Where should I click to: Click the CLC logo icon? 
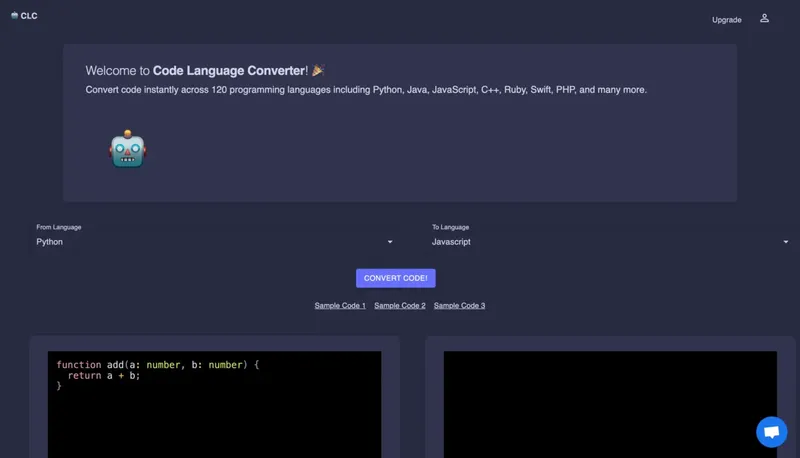click(x=14, y=16)
